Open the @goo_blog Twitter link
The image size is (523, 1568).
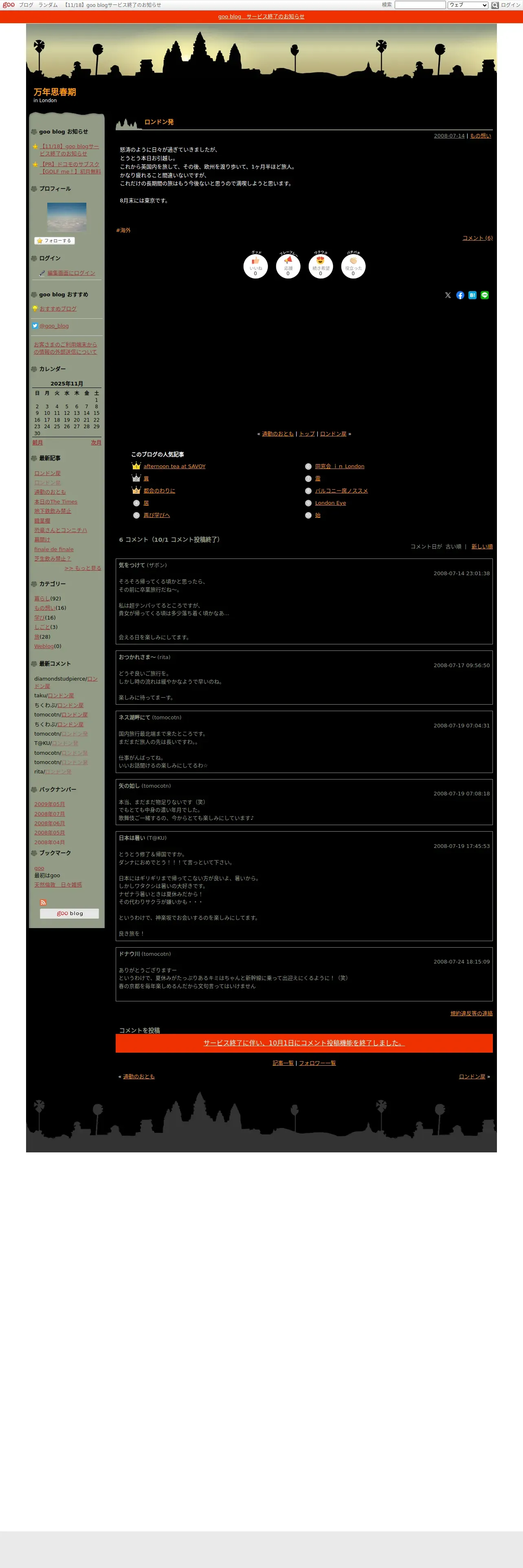[54, 326]
